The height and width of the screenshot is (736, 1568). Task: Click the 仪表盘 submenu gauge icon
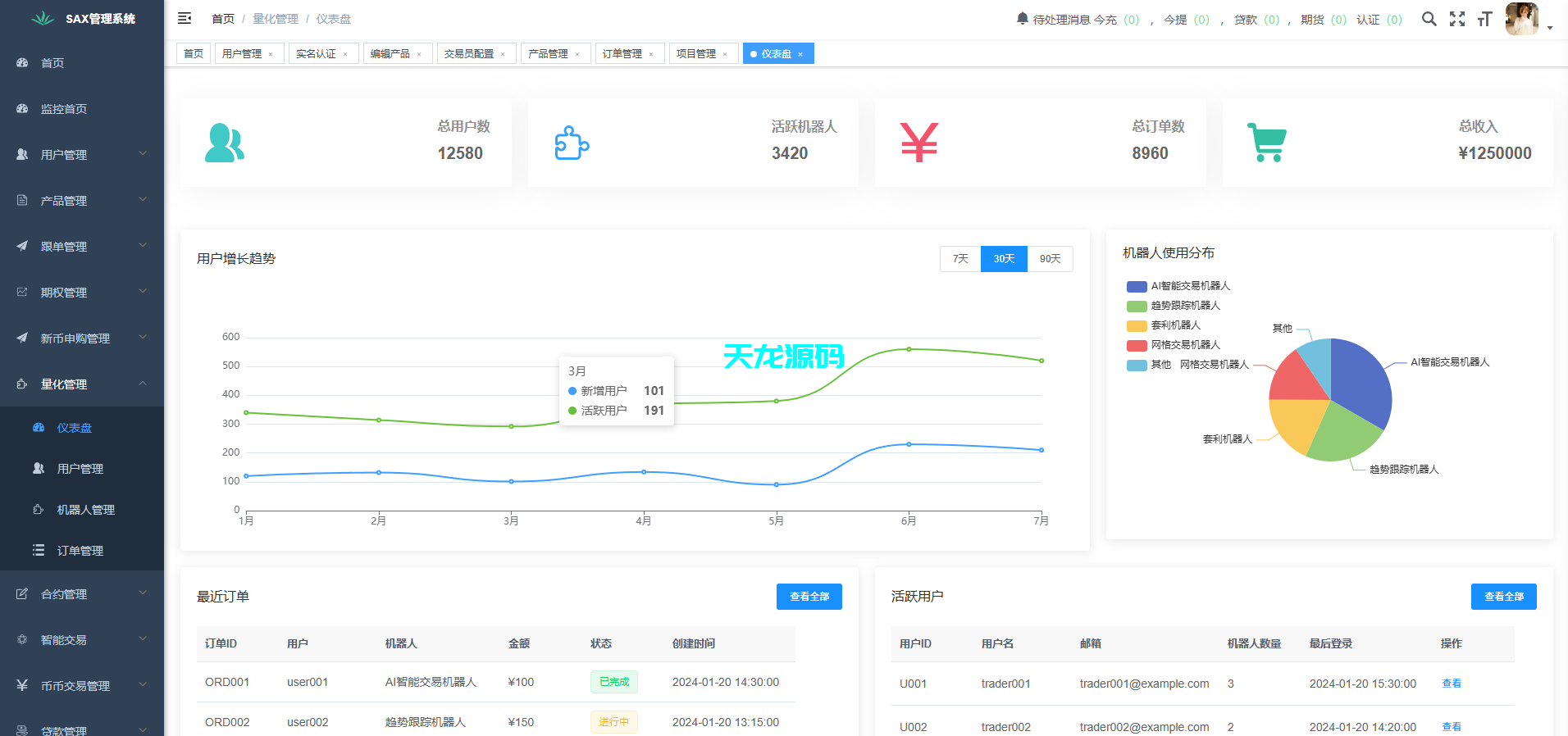point(39,427)
